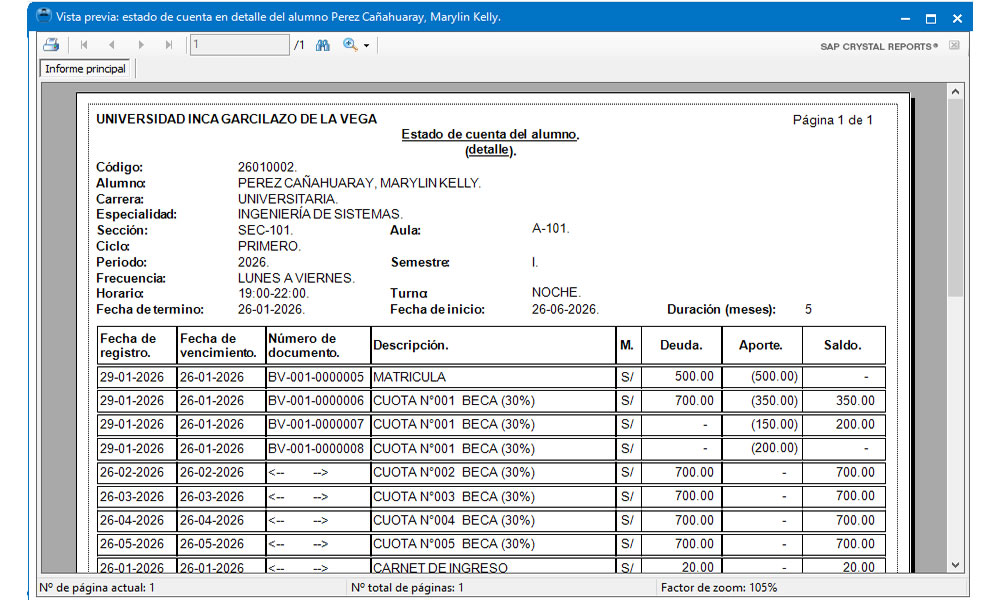Click the CUOTA N°002 BECA (30%) cell
The image size is (1000, 600).
point(493,472)
